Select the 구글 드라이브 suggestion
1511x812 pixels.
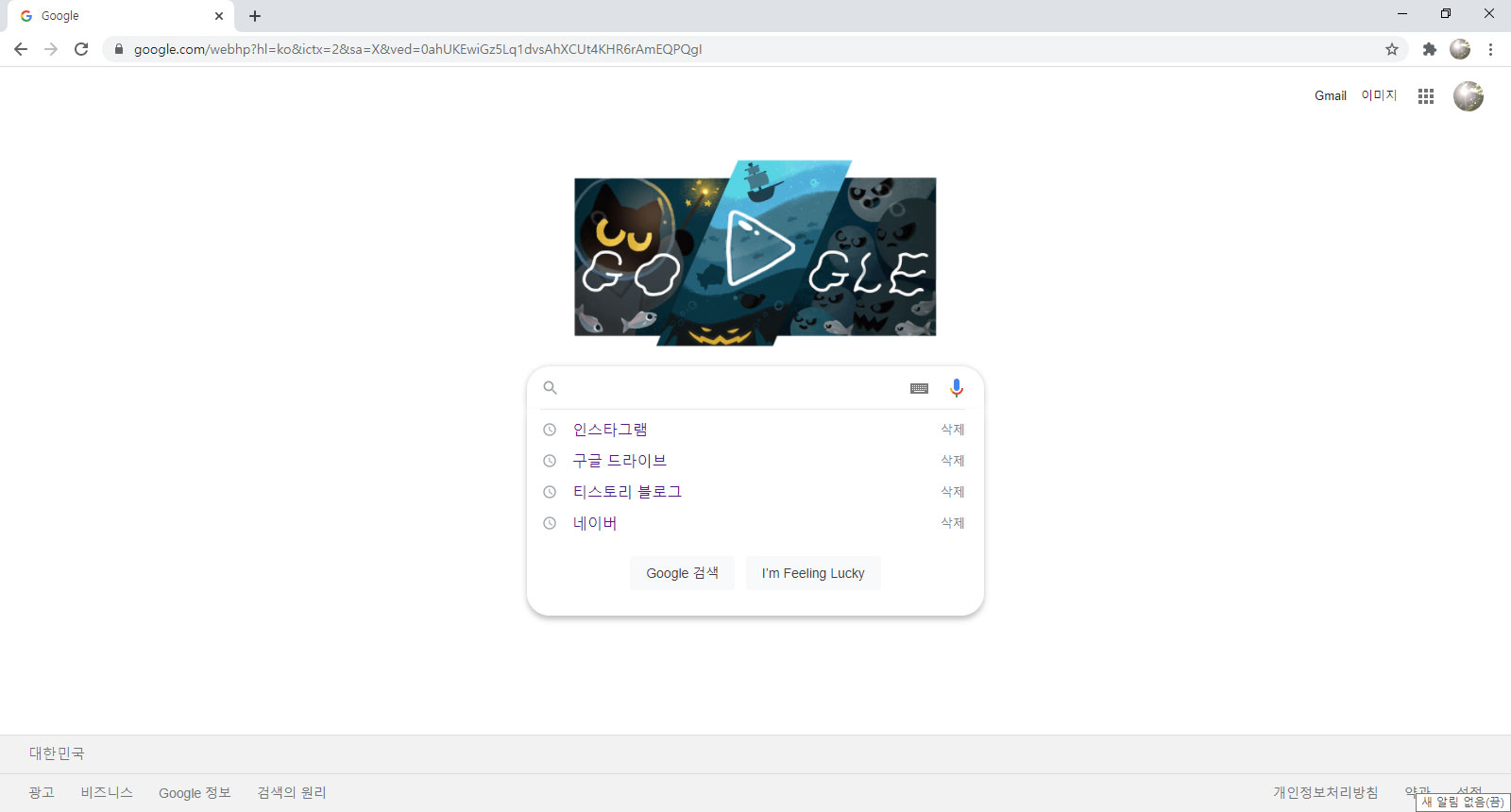(620, 461)
